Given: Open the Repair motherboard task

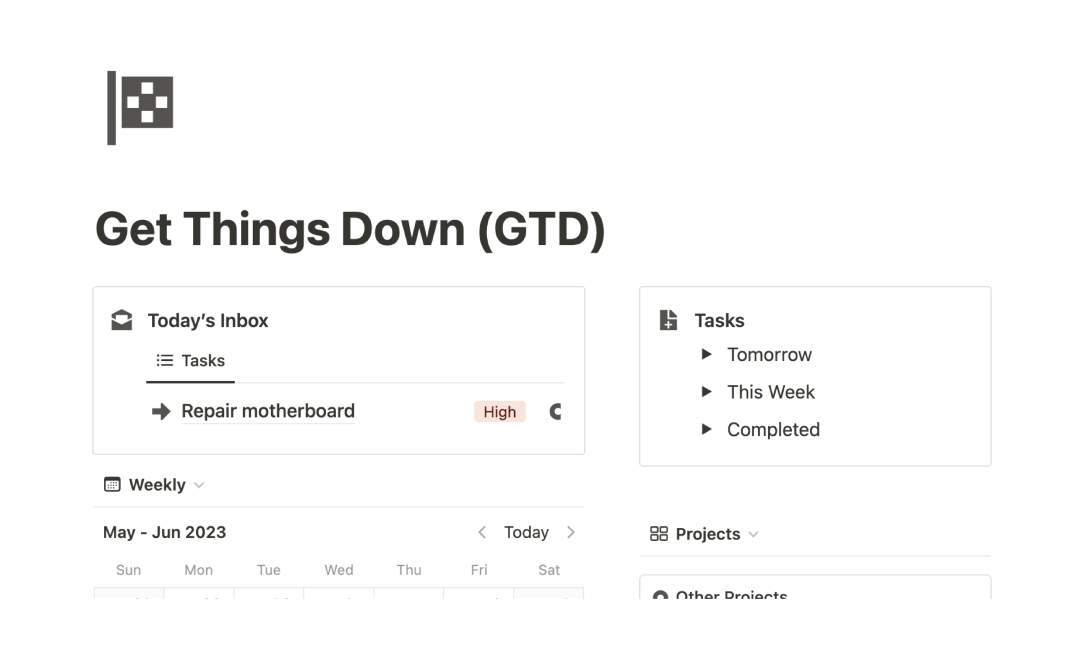Looking at the screenshot, I should pyautogui.click(x=267, y=411).
